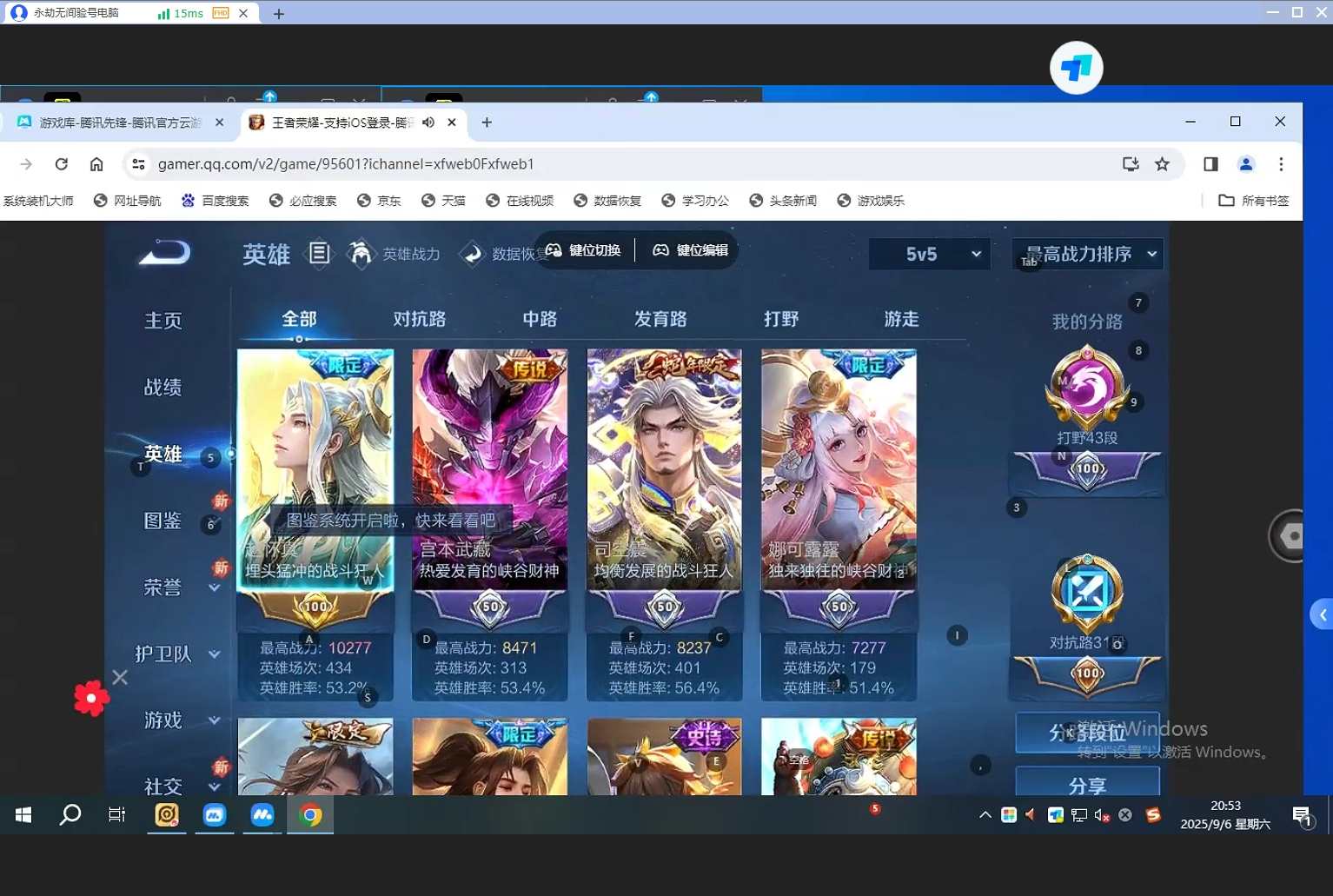Open the 5v5 mode dropdown

pyautogui.click(x=929, y=254)
